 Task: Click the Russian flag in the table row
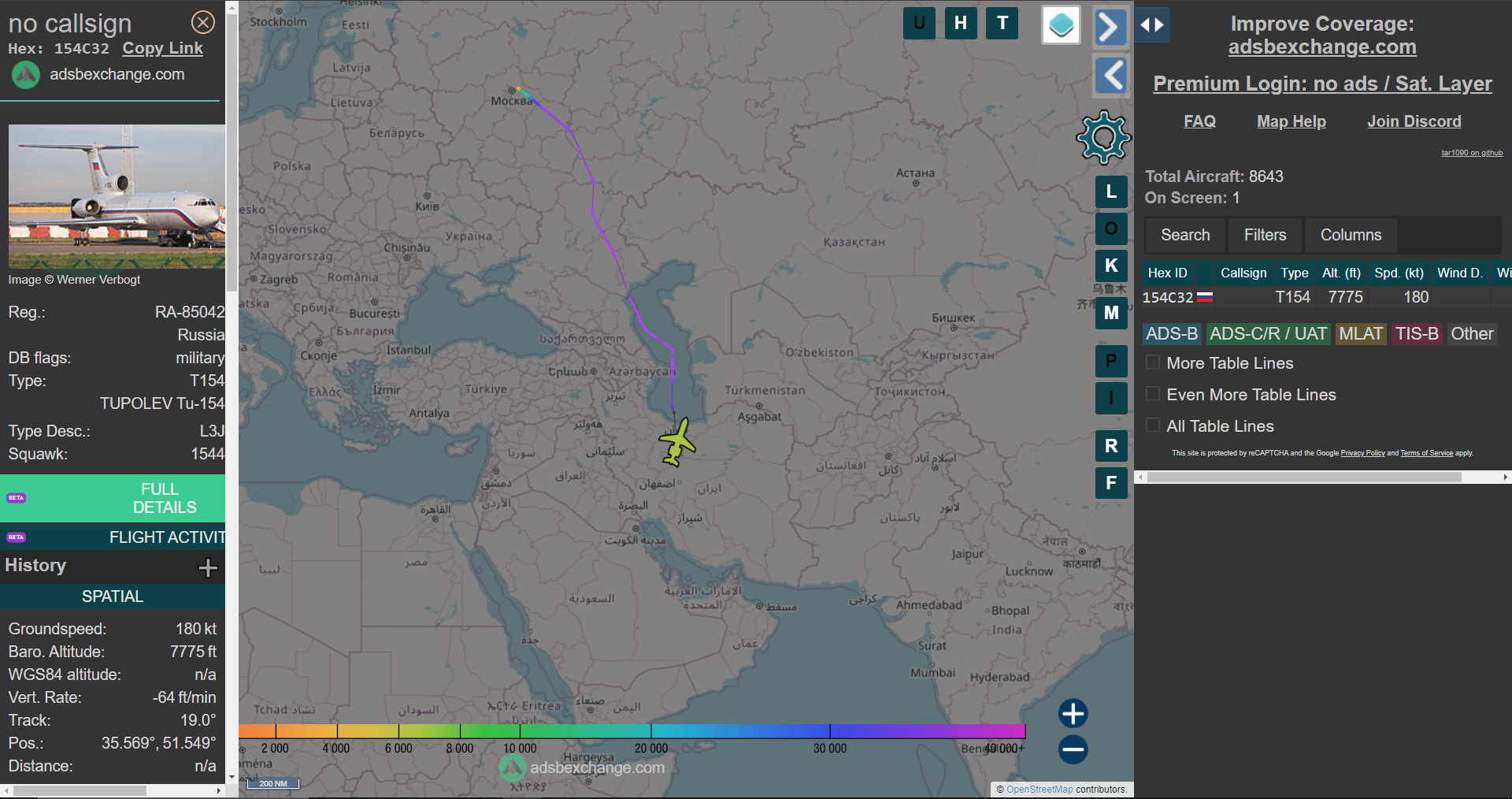tap(1205, 298)
